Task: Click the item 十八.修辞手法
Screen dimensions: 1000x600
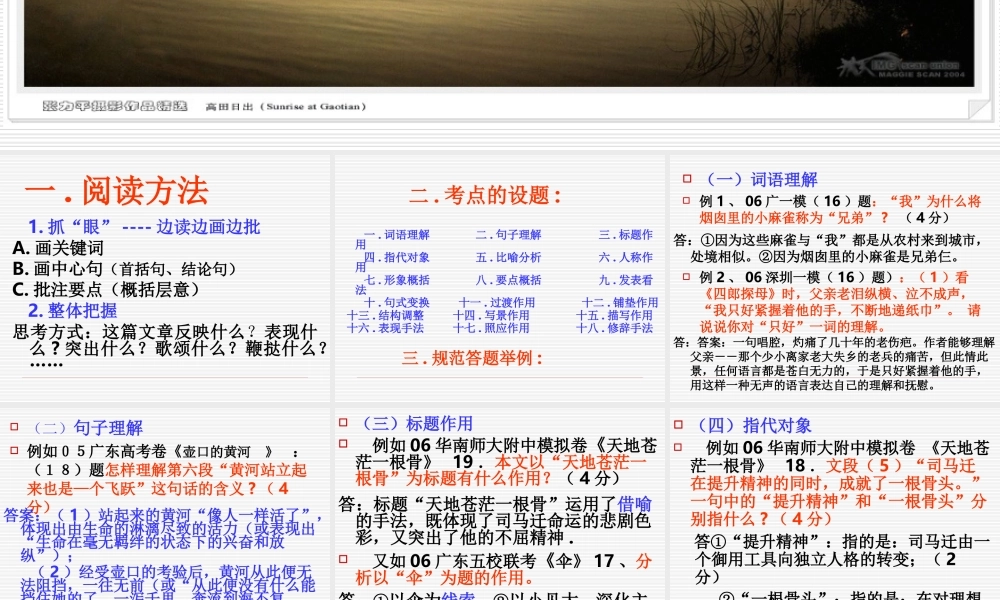Action: 614,328
